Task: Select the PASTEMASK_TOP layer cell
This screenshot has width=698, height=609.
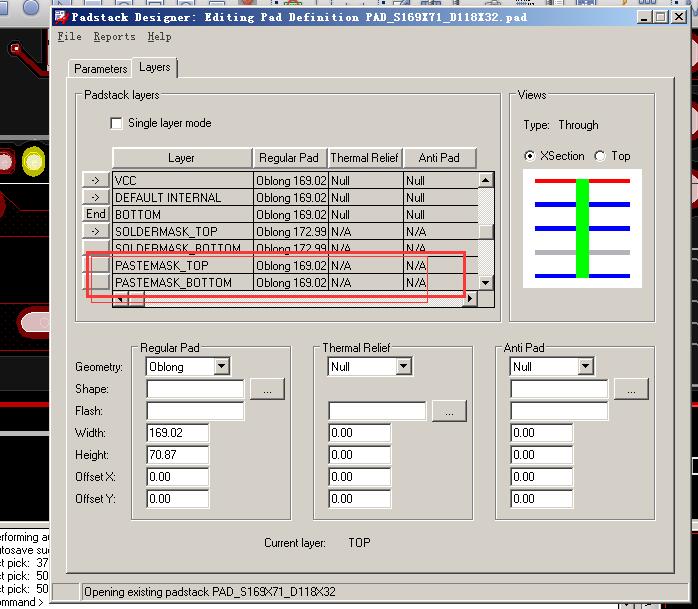Action: [183, 265]
